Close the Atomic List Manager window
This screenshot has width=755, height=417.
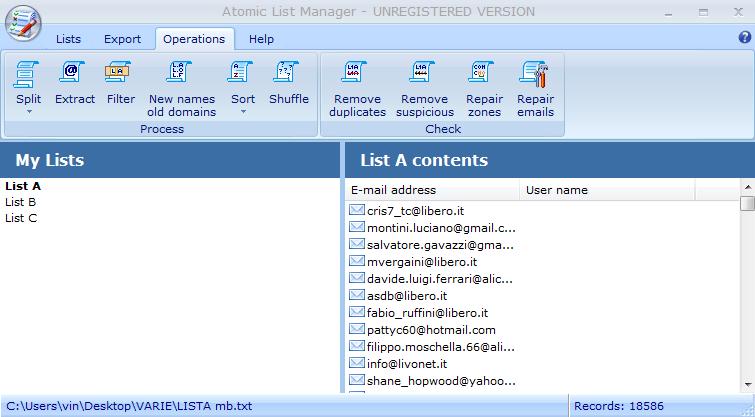738,12
